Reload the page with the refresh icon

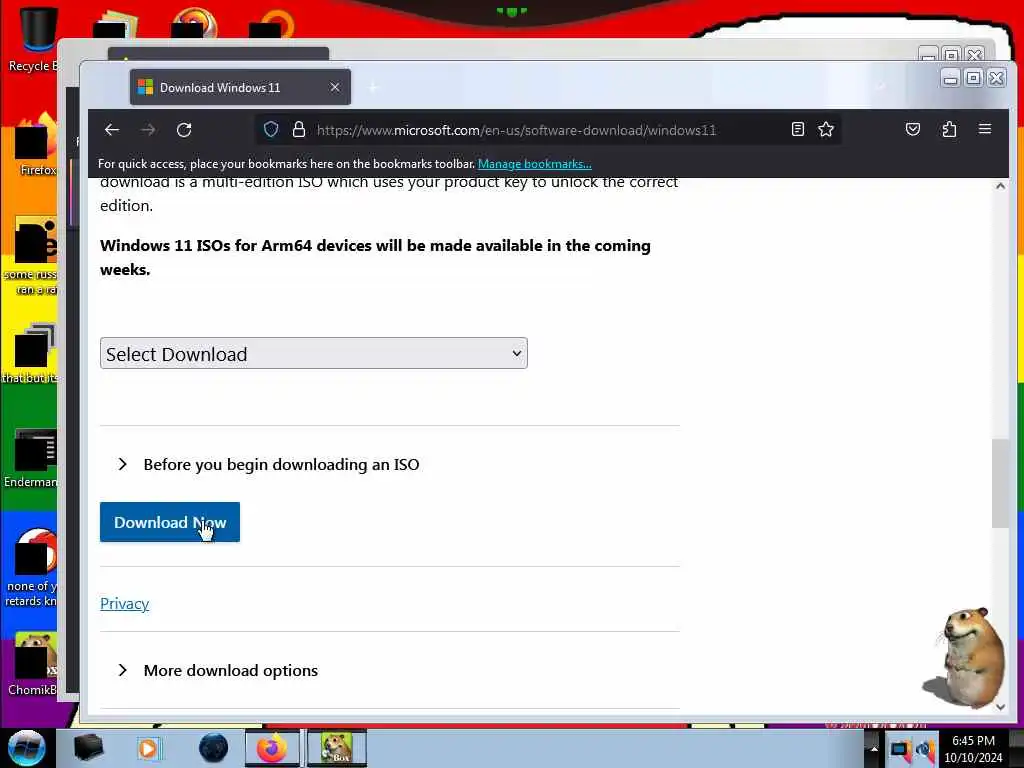(x=184, y=130)
